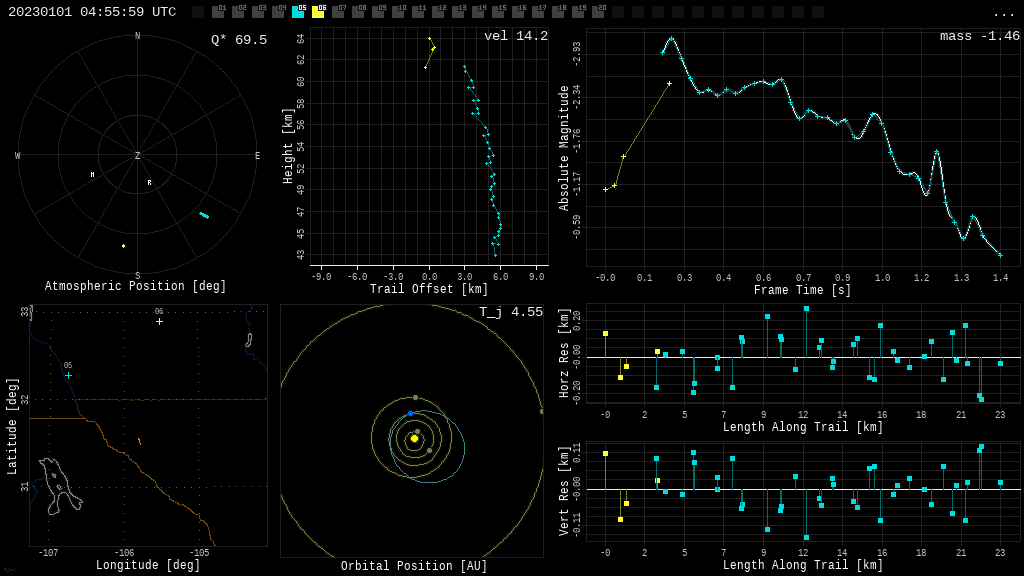Screen dimensions: 1024x576
Task: Click the last cyan point on magnitude curve
Action: pos(1000,255)
